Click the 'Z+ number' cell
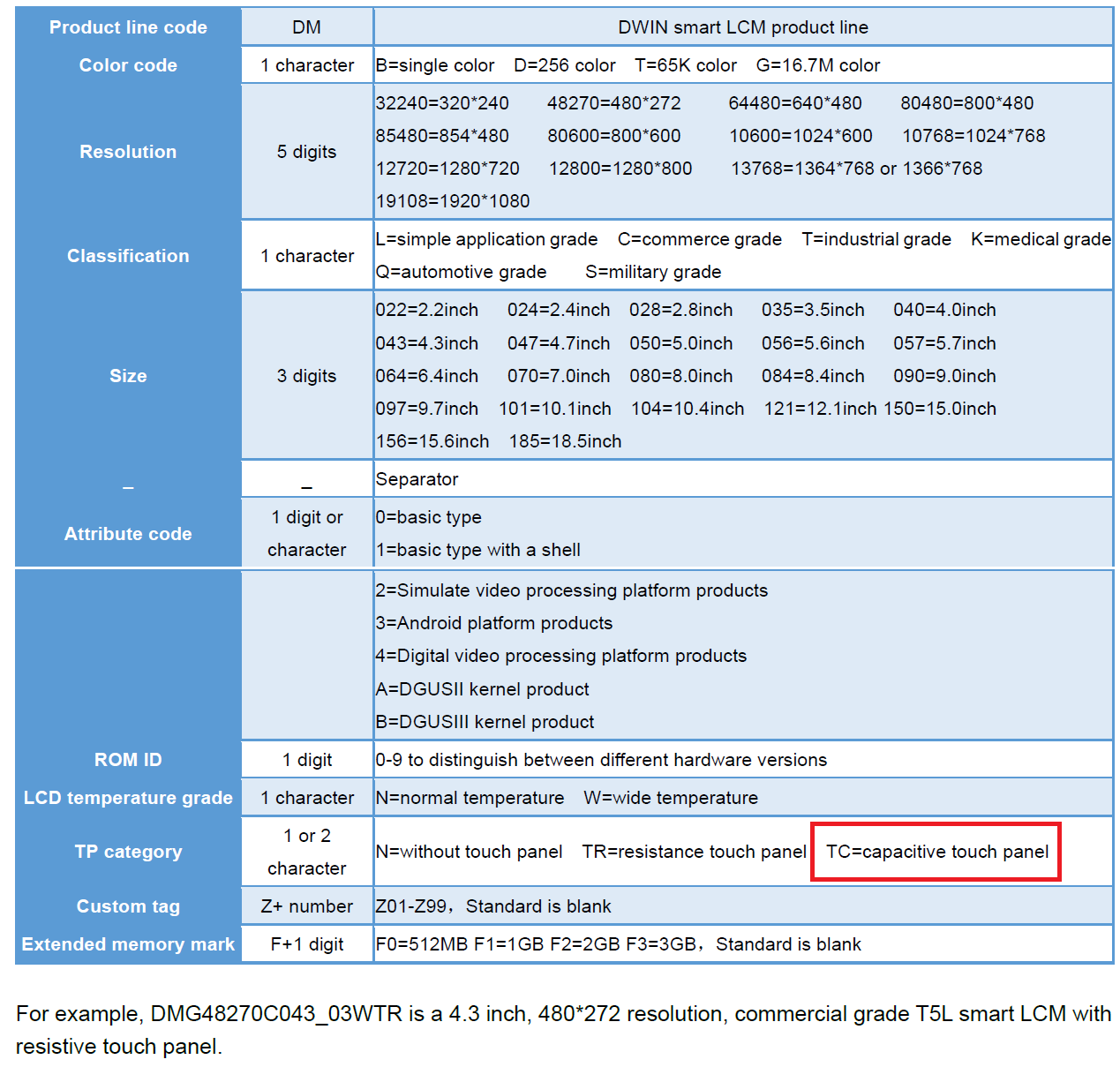This screenshot has width=1120, height=1067. [x=306, y=906]
